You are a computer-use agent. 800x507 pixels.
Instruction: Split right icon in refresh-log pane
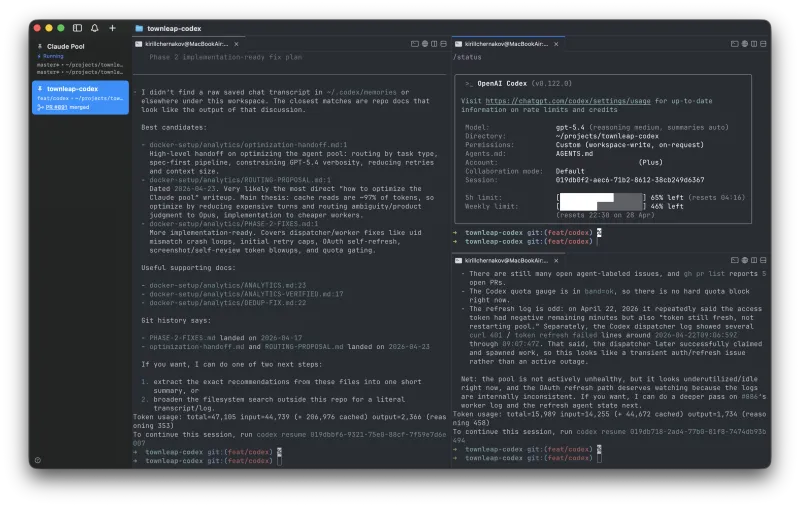754,260
